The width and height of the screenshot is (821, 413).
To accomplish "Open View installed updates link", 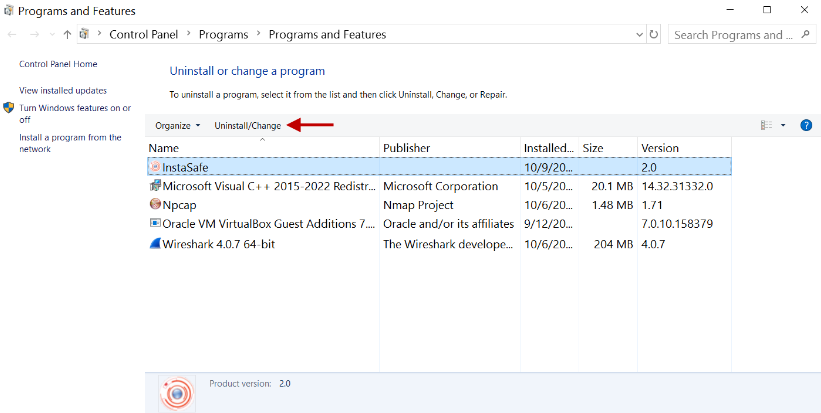I will point(63,91).
